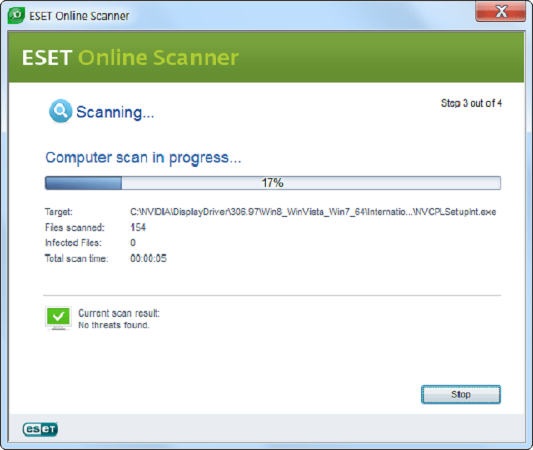Click the ESET logo in the footer
This screenshot has height=450, width=533.
coord(40,429)
